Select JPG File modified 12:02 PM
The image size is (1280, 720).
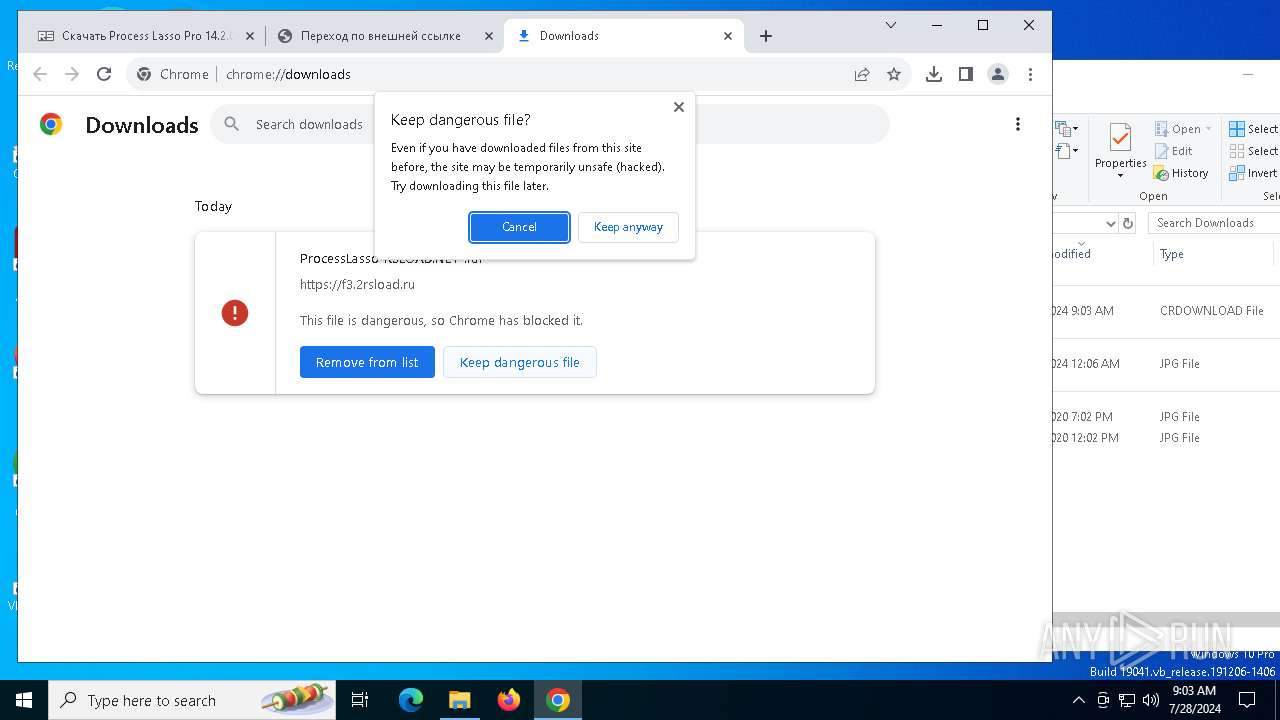tap(1166, 438)
